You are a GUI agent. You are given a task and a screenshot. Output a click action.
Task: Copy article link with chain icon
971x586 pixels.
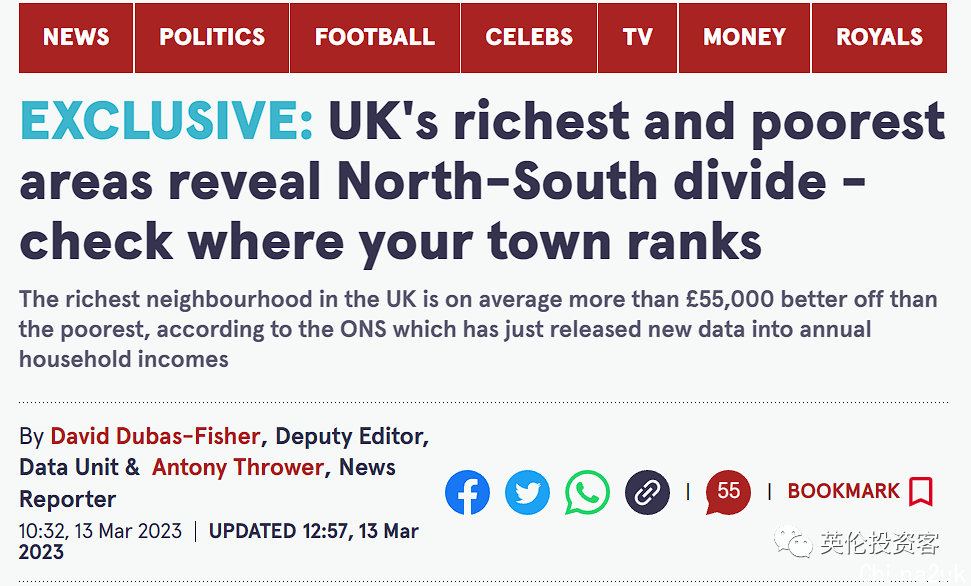coord(647,492)
